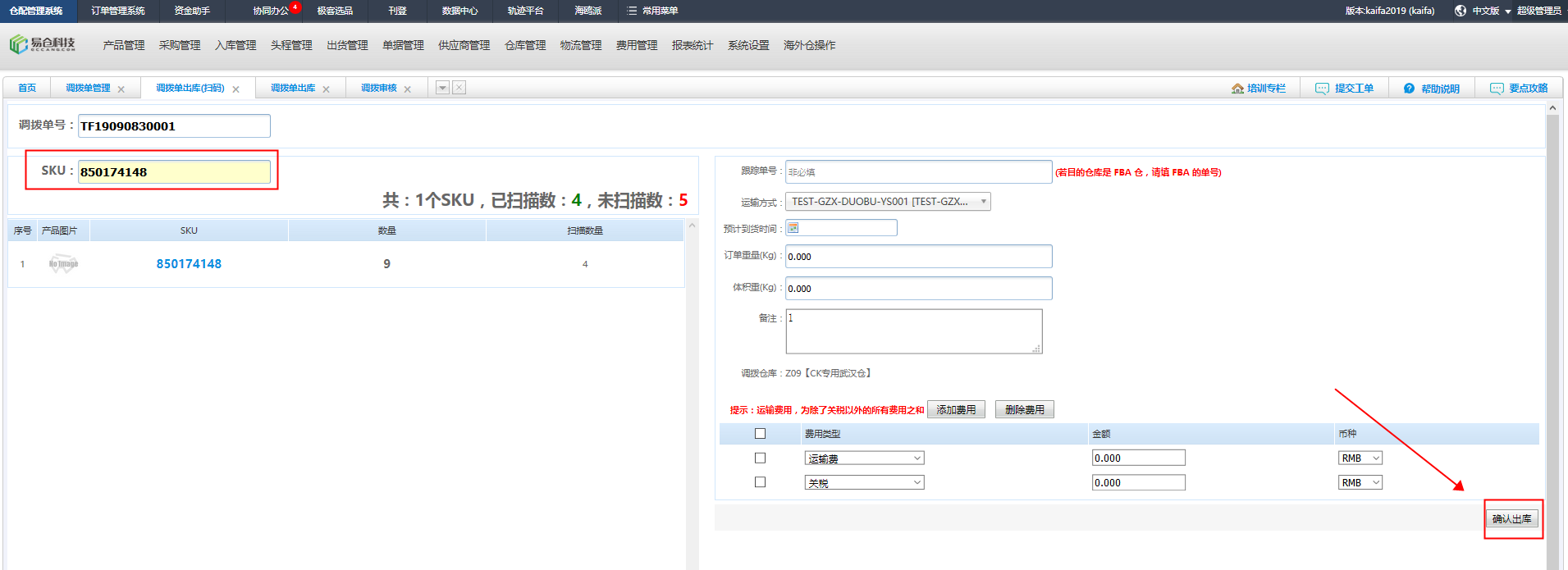Focus the SKU scan input field
This screenshot has height=570, width=1568.
174,171
